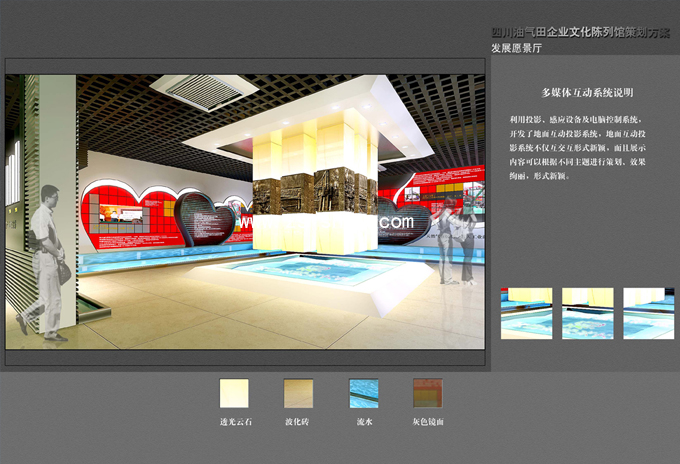Click the 透光云石 cream material swatch
The height and width of the screenshot is (464, 680).
(236, 393)
